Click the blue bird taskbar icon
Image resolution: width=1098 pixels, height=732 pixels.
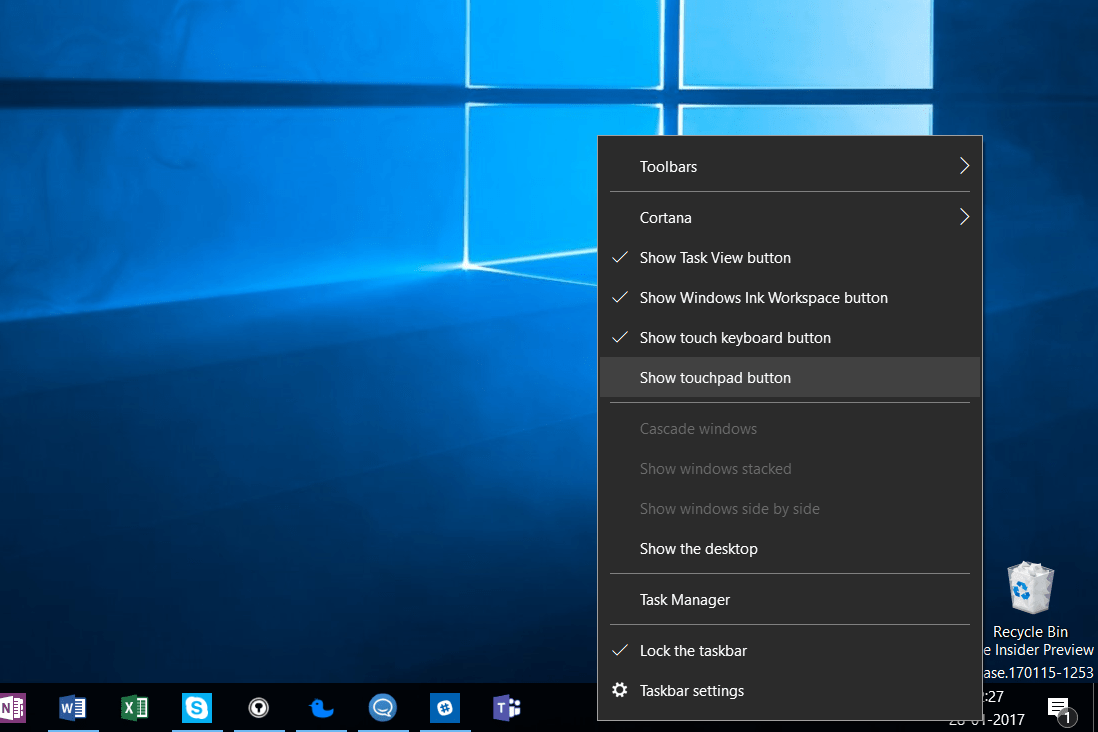(x=321, y=708)
